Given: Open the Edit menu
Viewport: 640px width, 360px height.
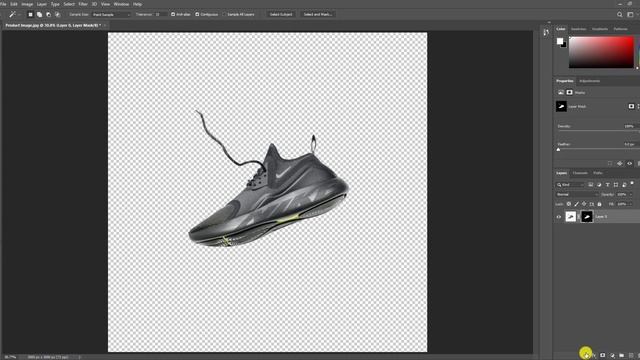Looking at the screenshot, I should (x=14, y=4).
